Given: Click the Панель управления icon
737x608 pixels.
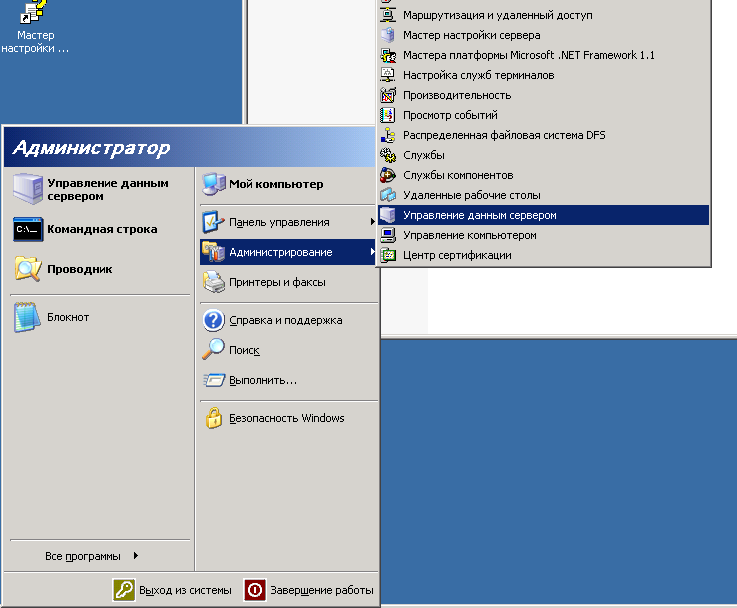Looking at the screenshot, I should (213, 222).
